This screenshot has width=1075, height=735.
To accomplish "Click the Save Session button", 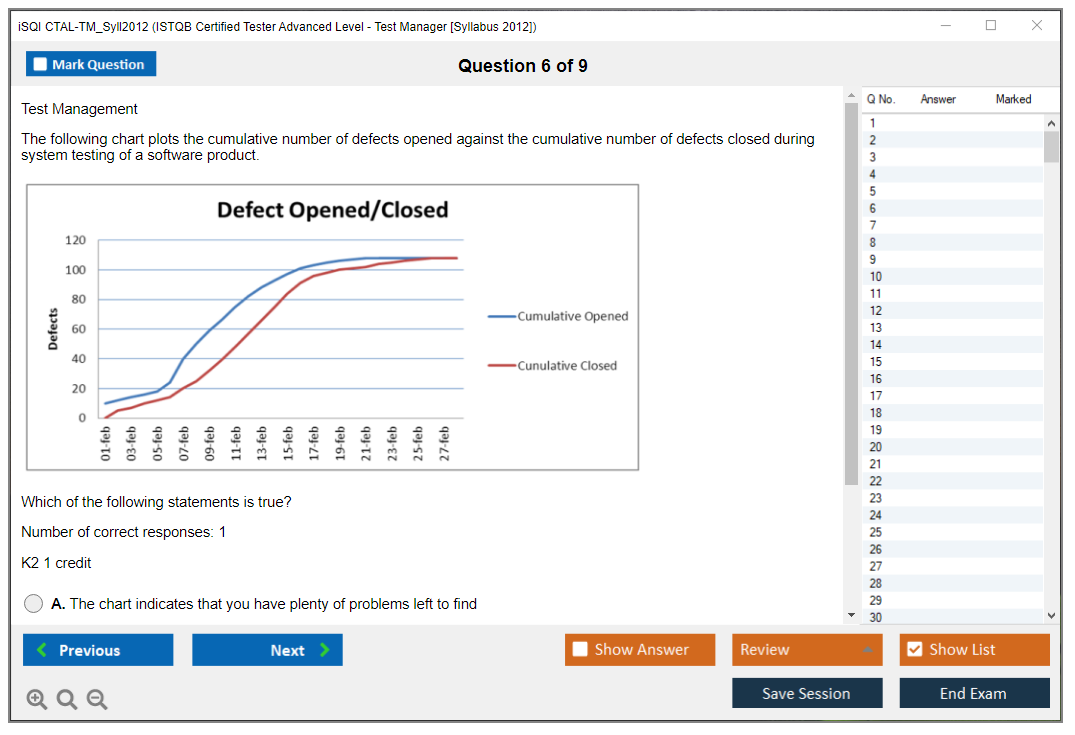I will 806,693.
